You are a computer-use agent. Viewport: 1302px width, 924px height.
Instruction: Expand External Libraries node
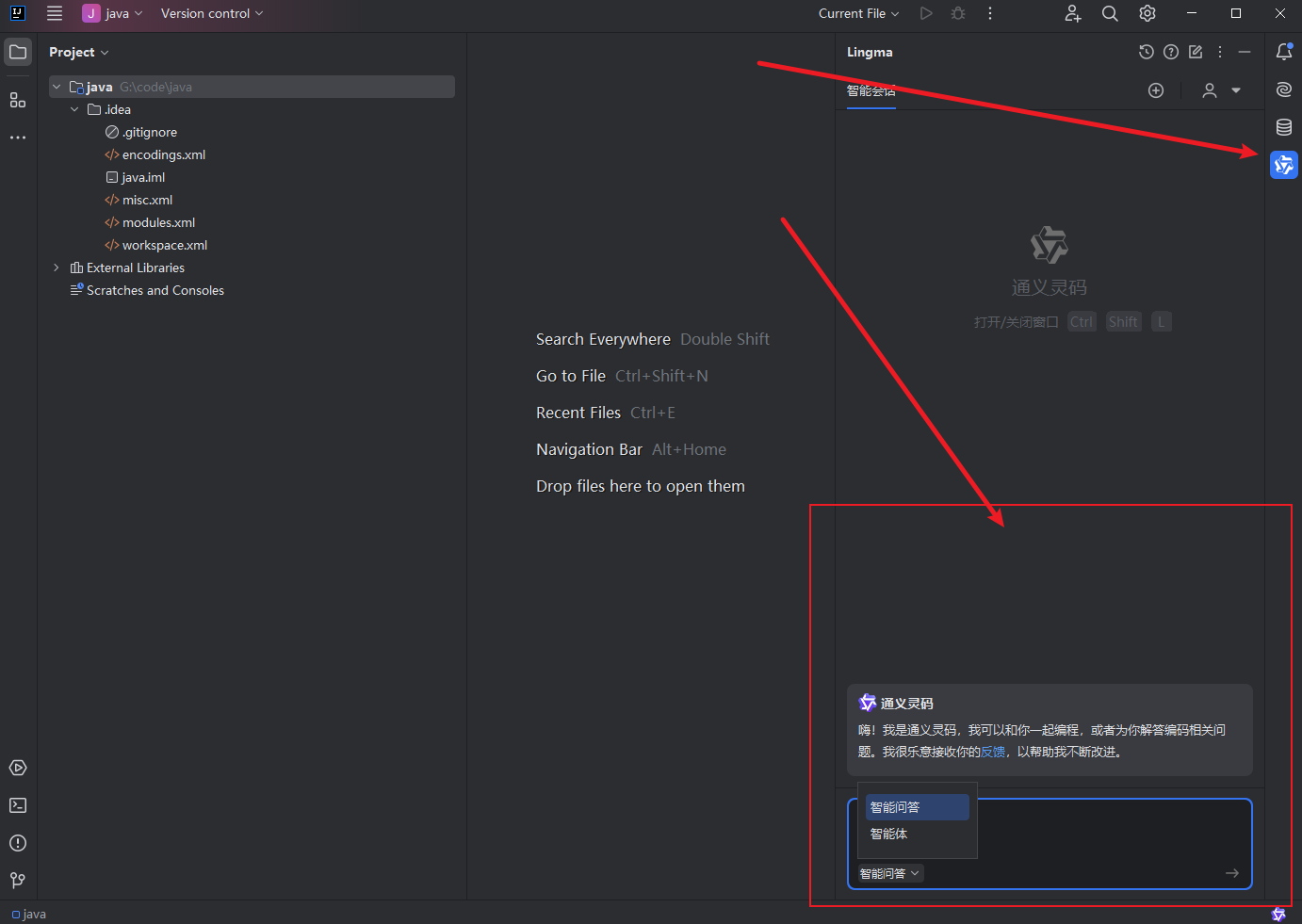[57, 267]
